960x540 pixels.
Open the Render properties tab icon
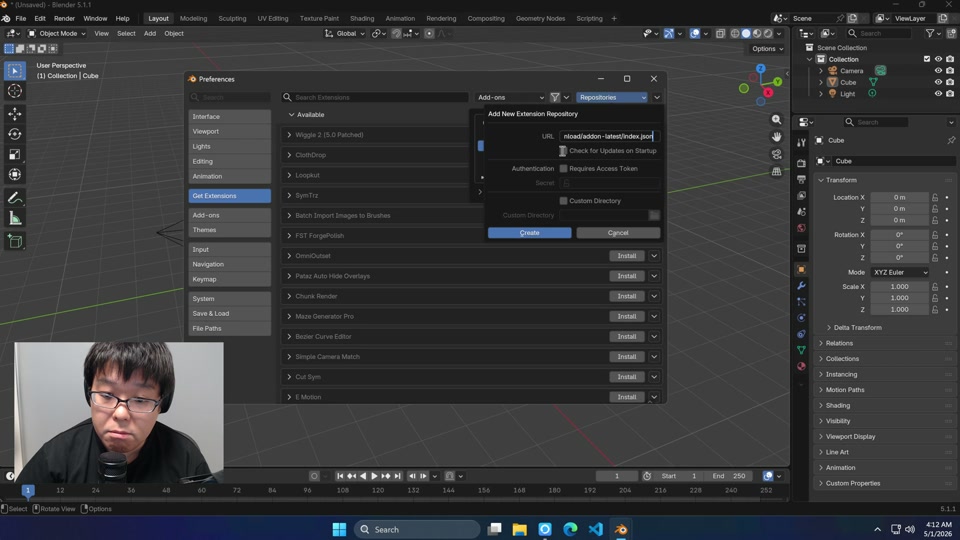(801, 163)
